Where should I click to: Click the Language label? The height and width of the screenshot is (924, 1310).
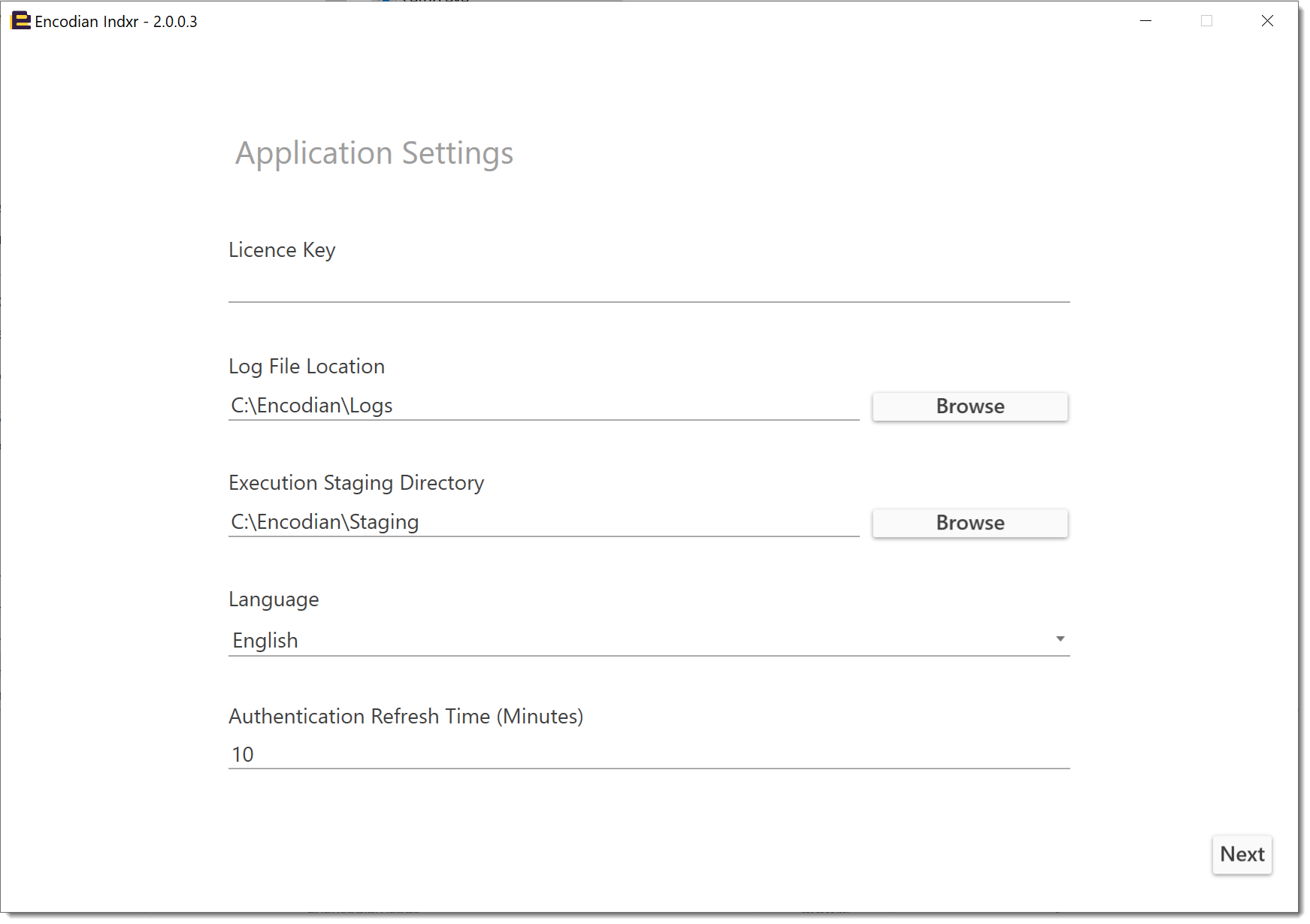tap(274, 599)
